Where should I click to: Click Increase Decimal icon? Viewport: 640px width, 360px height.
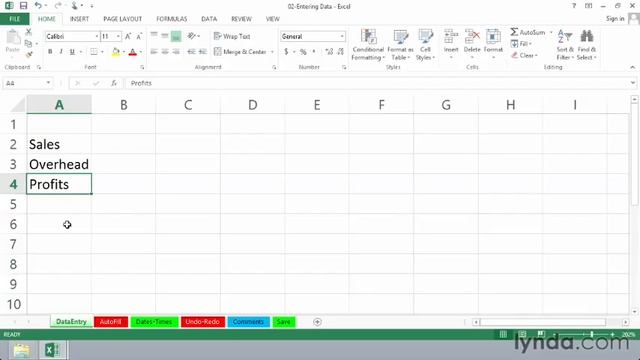[x=329, y=52]
